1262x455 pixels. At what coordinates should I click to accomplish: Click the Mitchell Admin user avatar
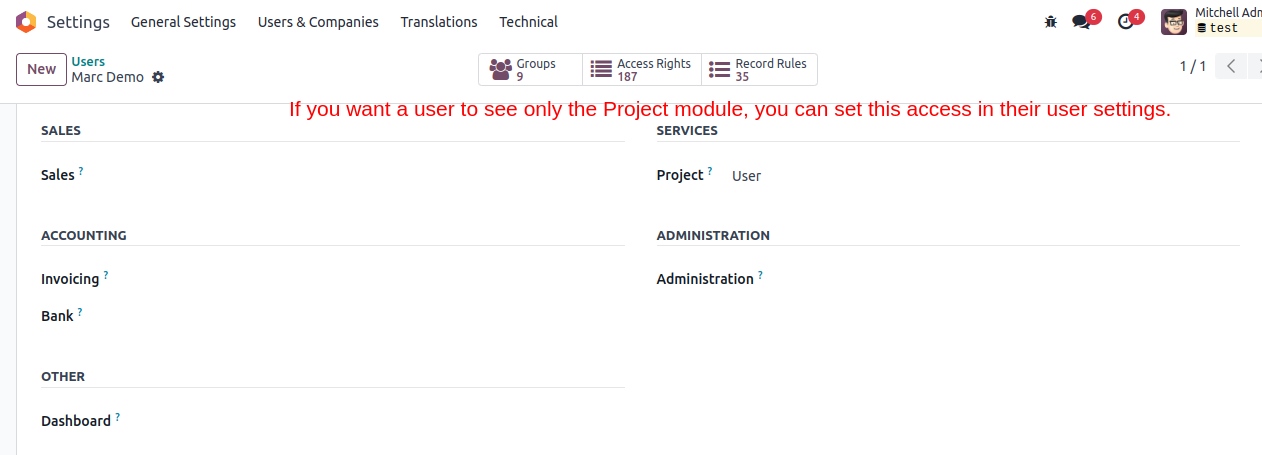click(1174, 22)
